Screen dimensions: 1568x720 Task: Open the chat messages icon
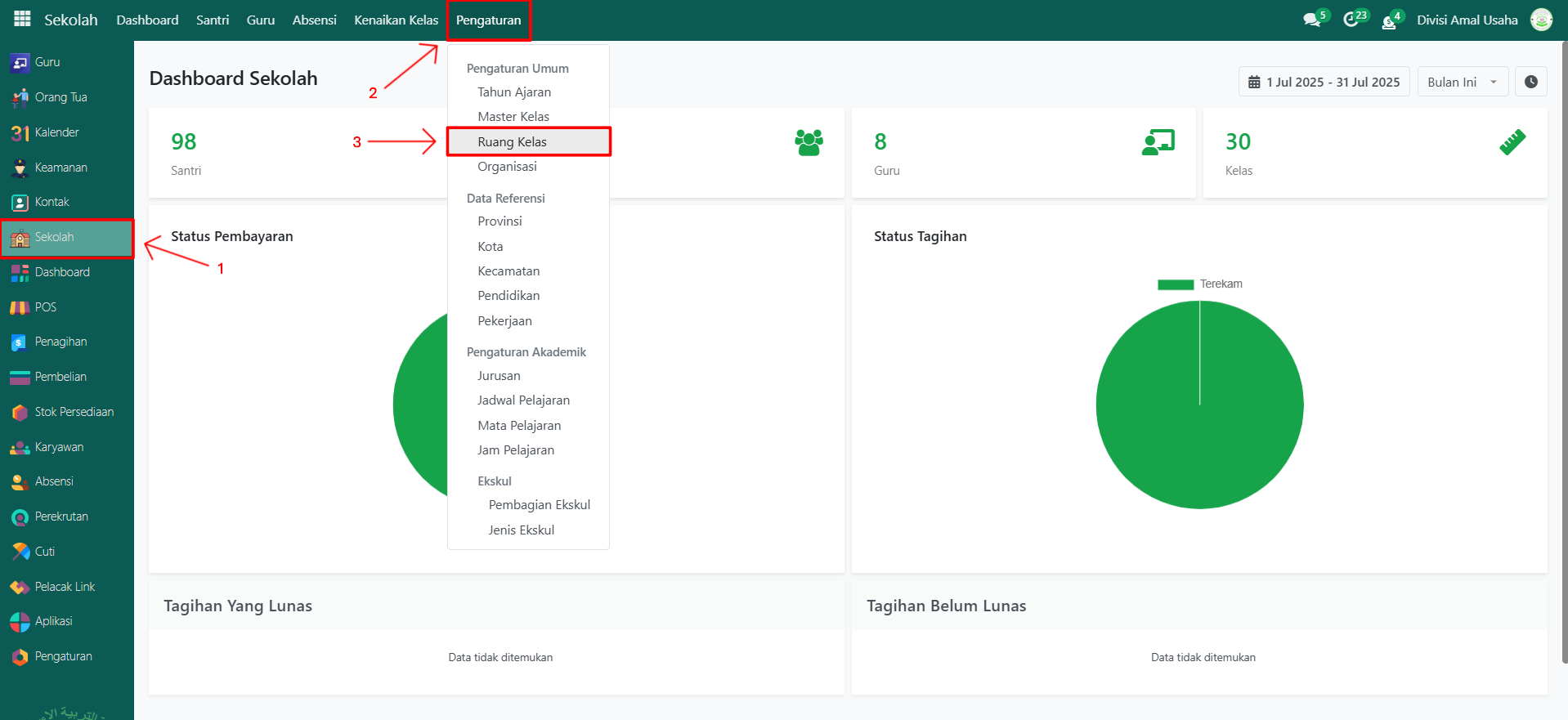coord(1312,20)
